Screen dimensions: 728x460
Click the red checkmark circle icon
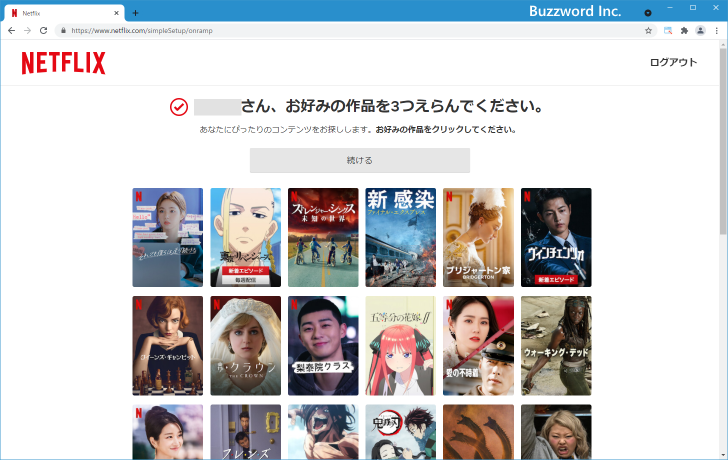click(x=179, y=107)
